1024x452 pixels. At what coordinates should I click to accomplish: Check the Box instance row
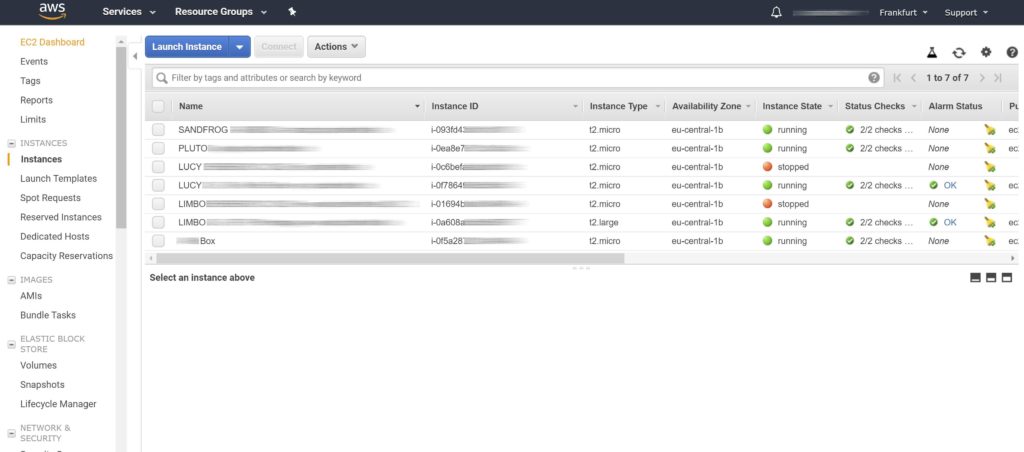[x=159, y=241]
